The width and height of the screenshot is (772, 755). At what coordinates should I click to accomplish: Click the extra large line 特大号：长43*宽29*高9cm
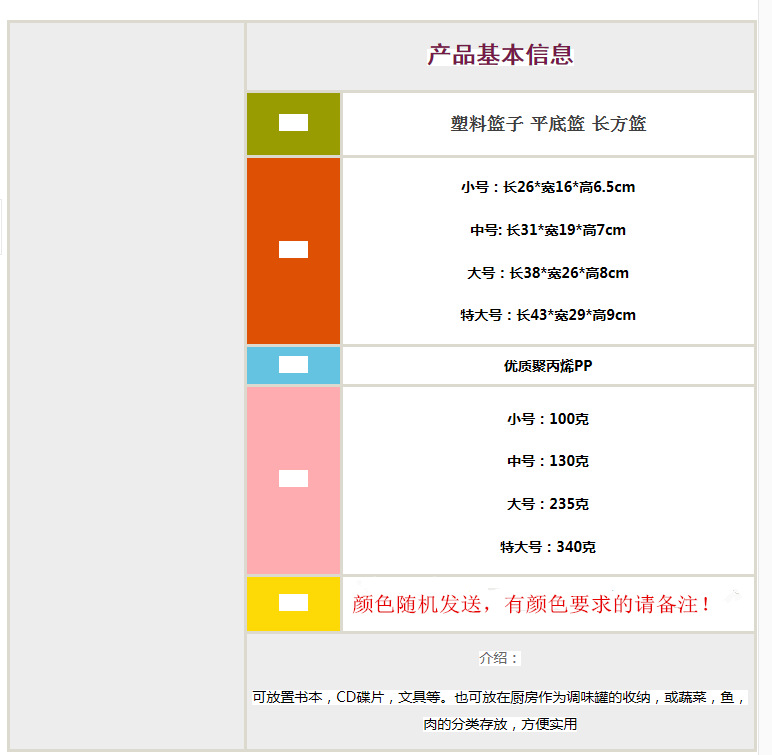click(x=548, y=315)
